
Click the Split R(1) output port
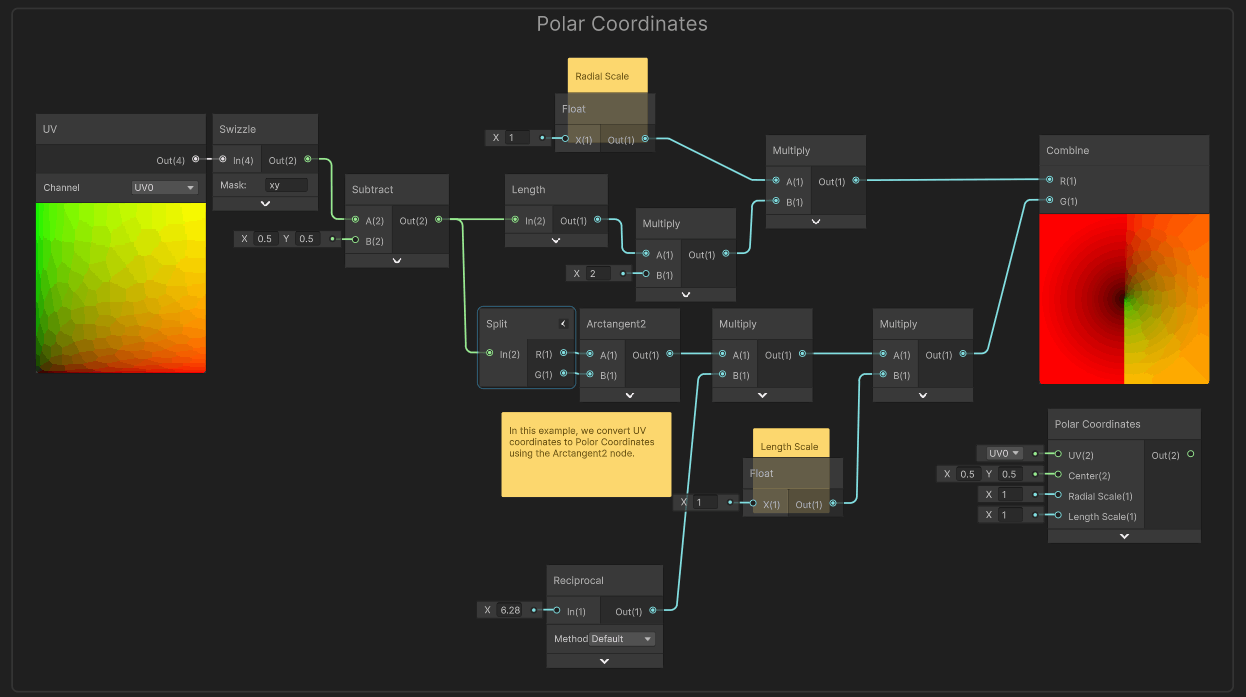(564, 354)
